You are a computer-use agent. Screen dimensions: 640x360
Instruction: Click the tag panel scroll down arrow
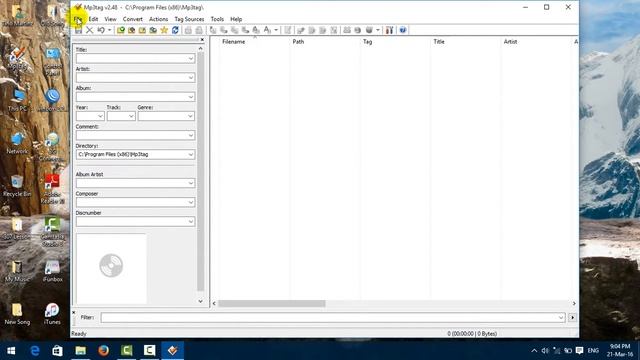tap(200, 301)
